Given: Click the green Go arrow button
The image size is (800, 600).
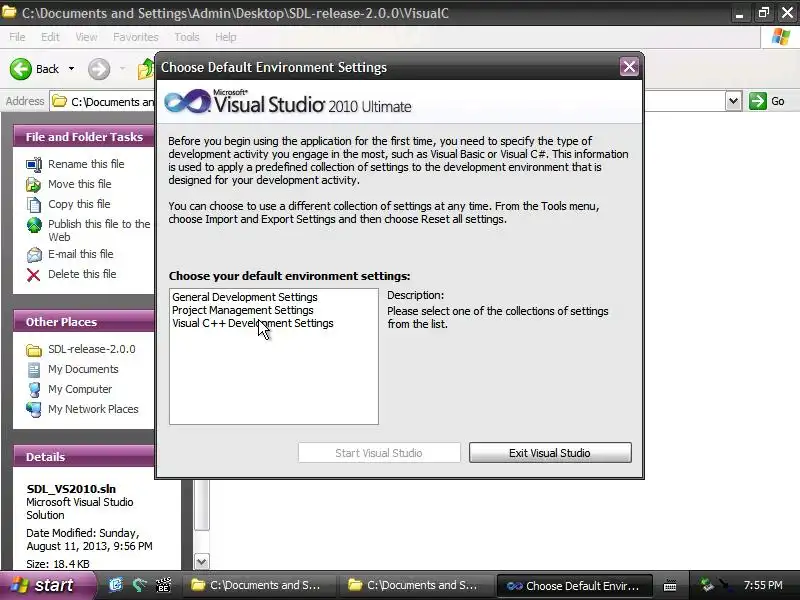Looking at the screenshot, I should point(758,101).
